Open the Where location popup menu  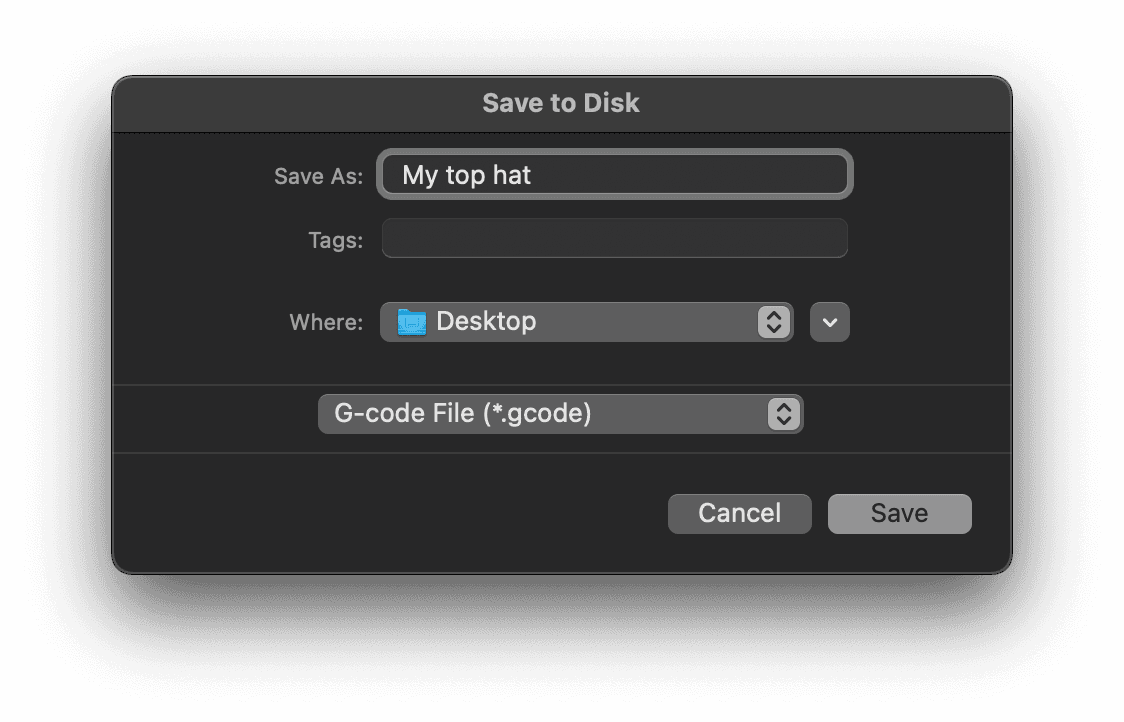586,322
